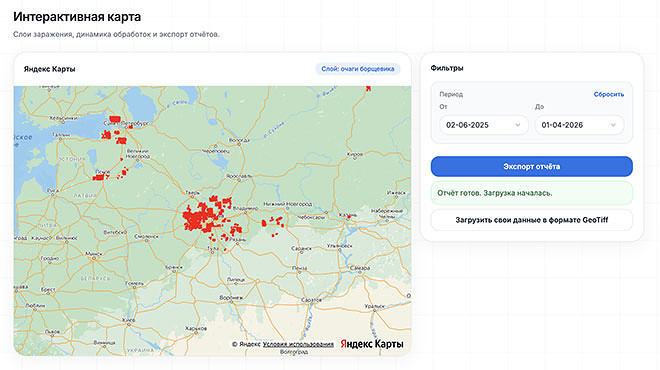Image resolution: width=660 pixels, height=370 pixels.
Task: Select the red hotspot near Saint Petersburg
Action: 115,119
